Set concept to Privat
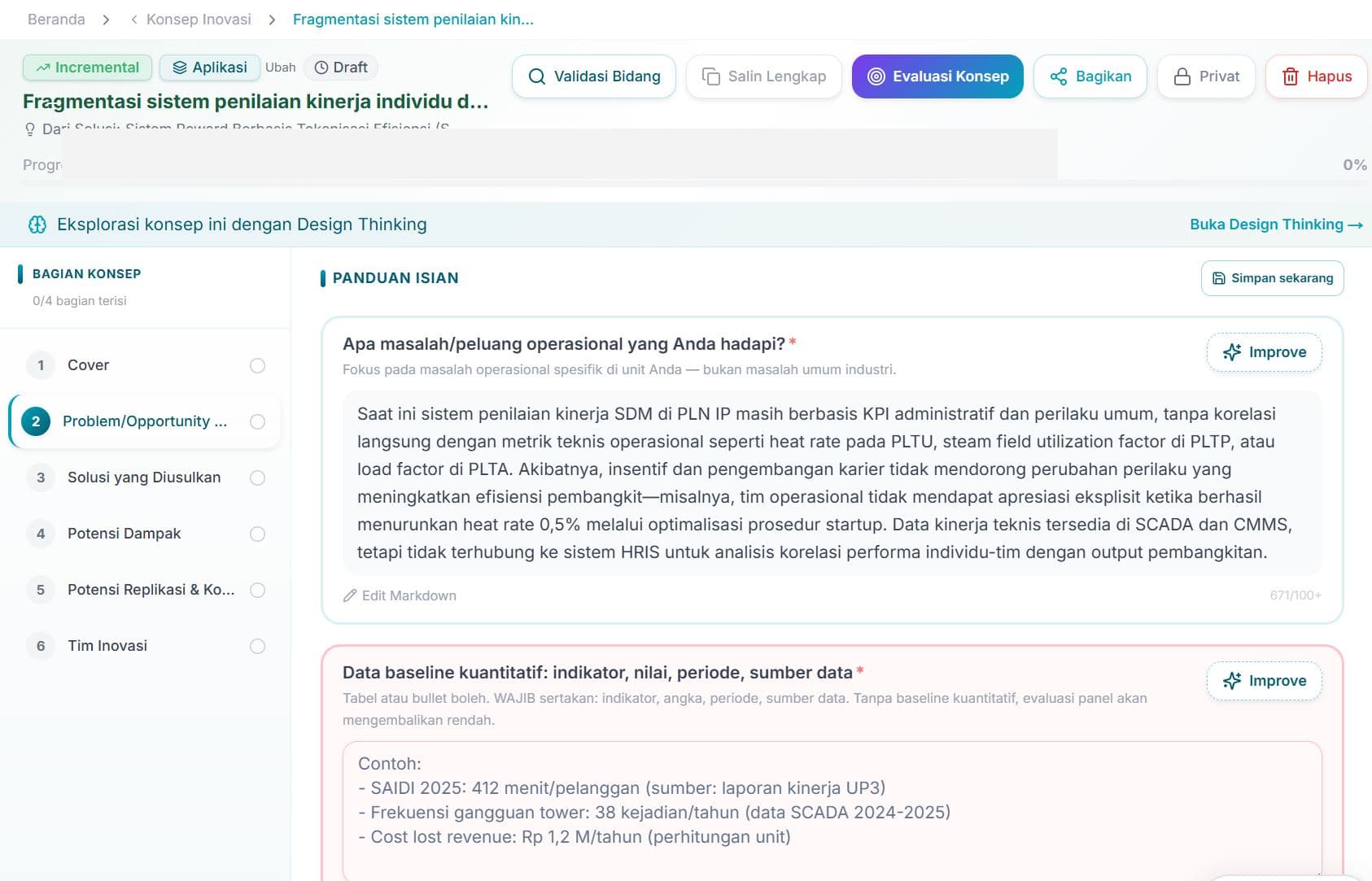Viewport: 1372px width, 881px height. point(1206,76)
